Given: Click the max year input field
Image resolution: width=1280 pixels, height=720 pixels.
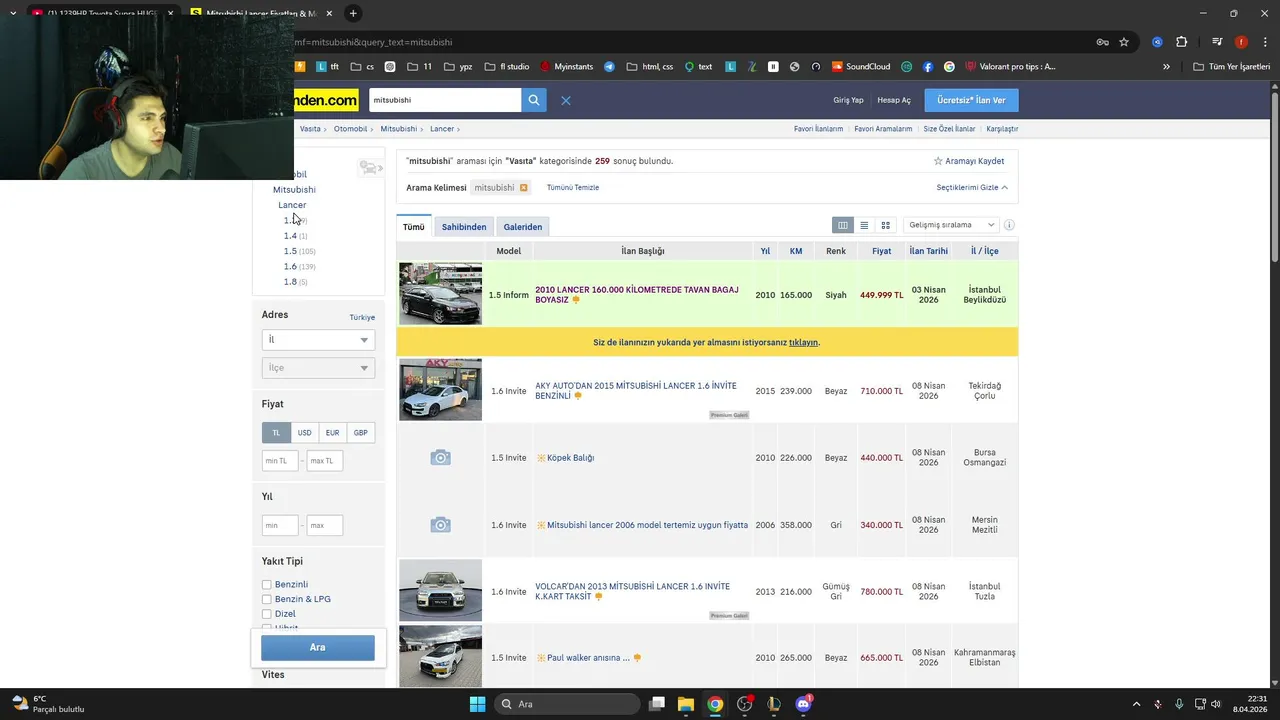Looking at the screenshot, I should [325, 525].
